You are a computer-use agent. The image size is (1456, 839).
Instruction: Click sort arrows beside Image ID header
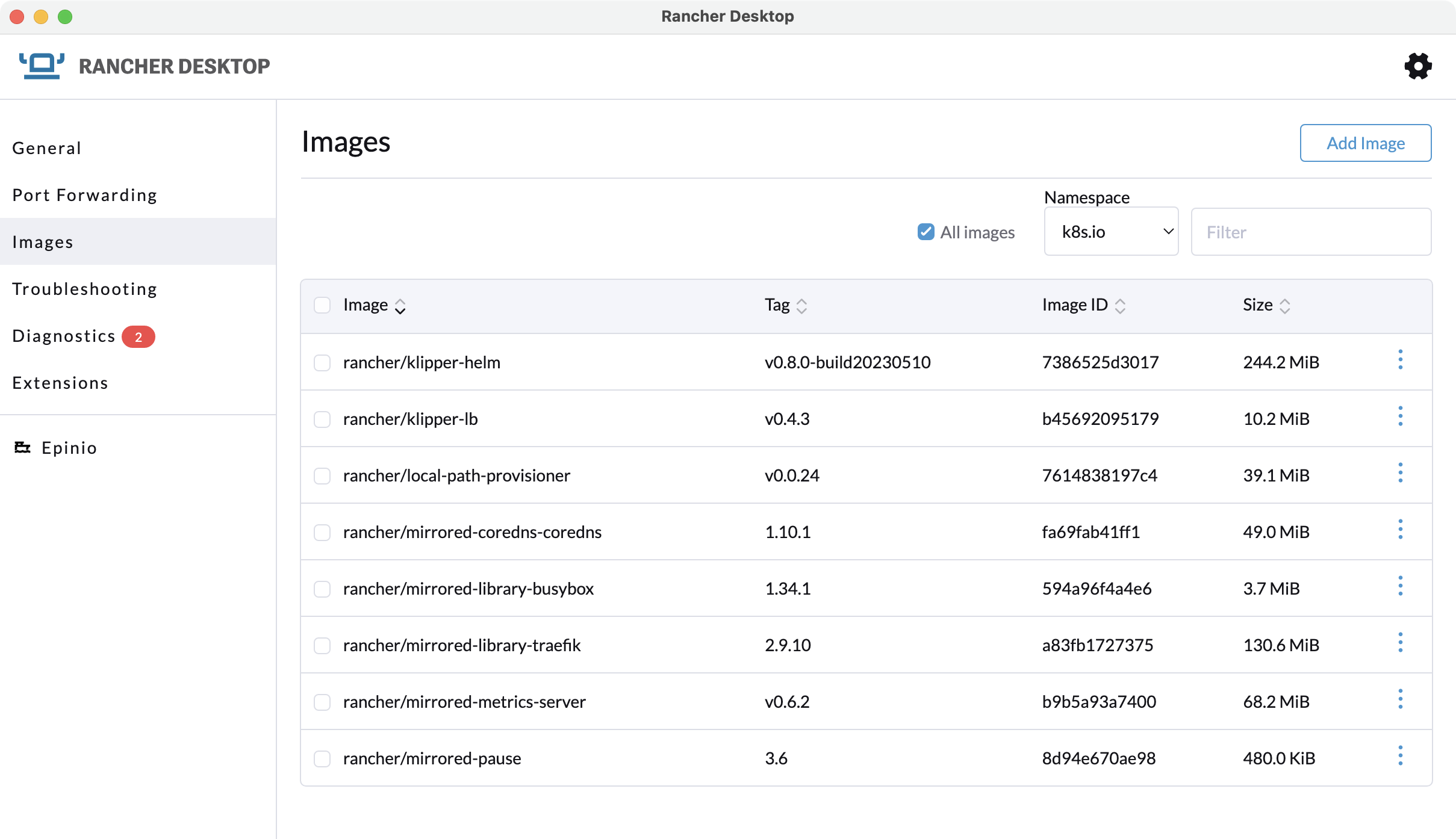pos(1121,306)
